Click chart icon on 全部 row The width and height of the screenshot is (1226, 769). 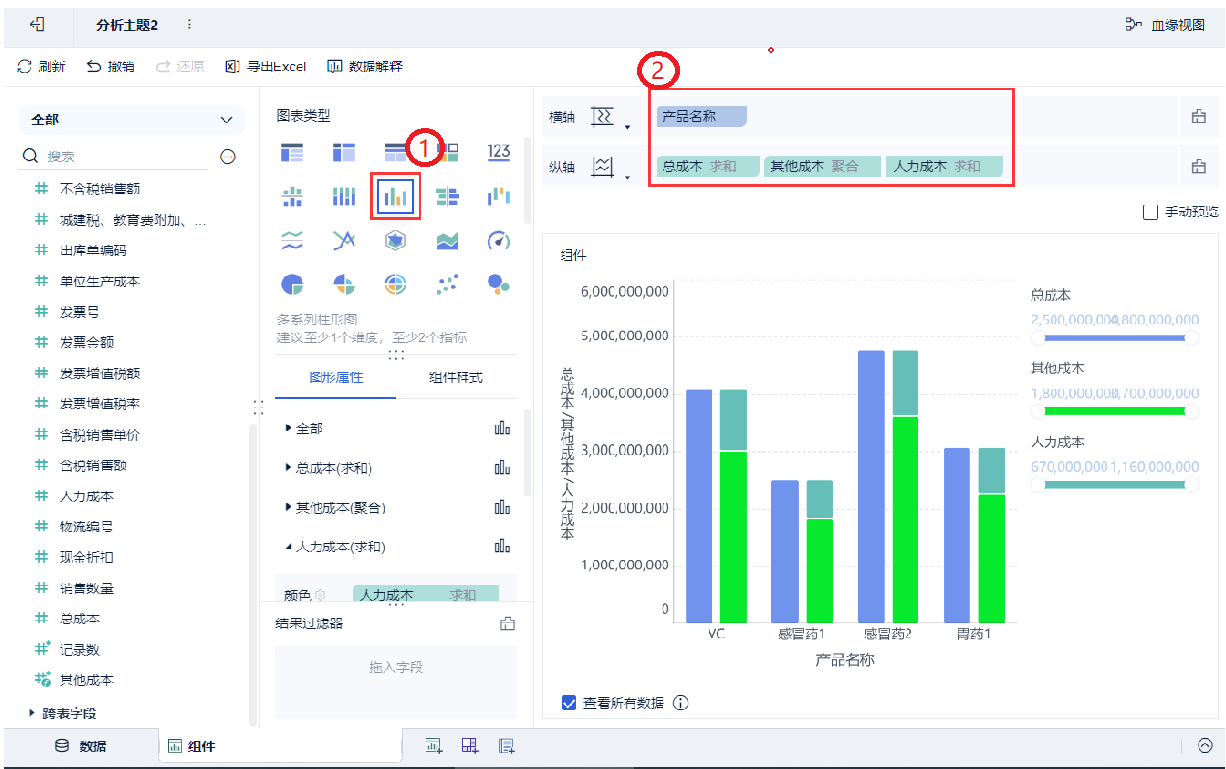coord(502,428)
